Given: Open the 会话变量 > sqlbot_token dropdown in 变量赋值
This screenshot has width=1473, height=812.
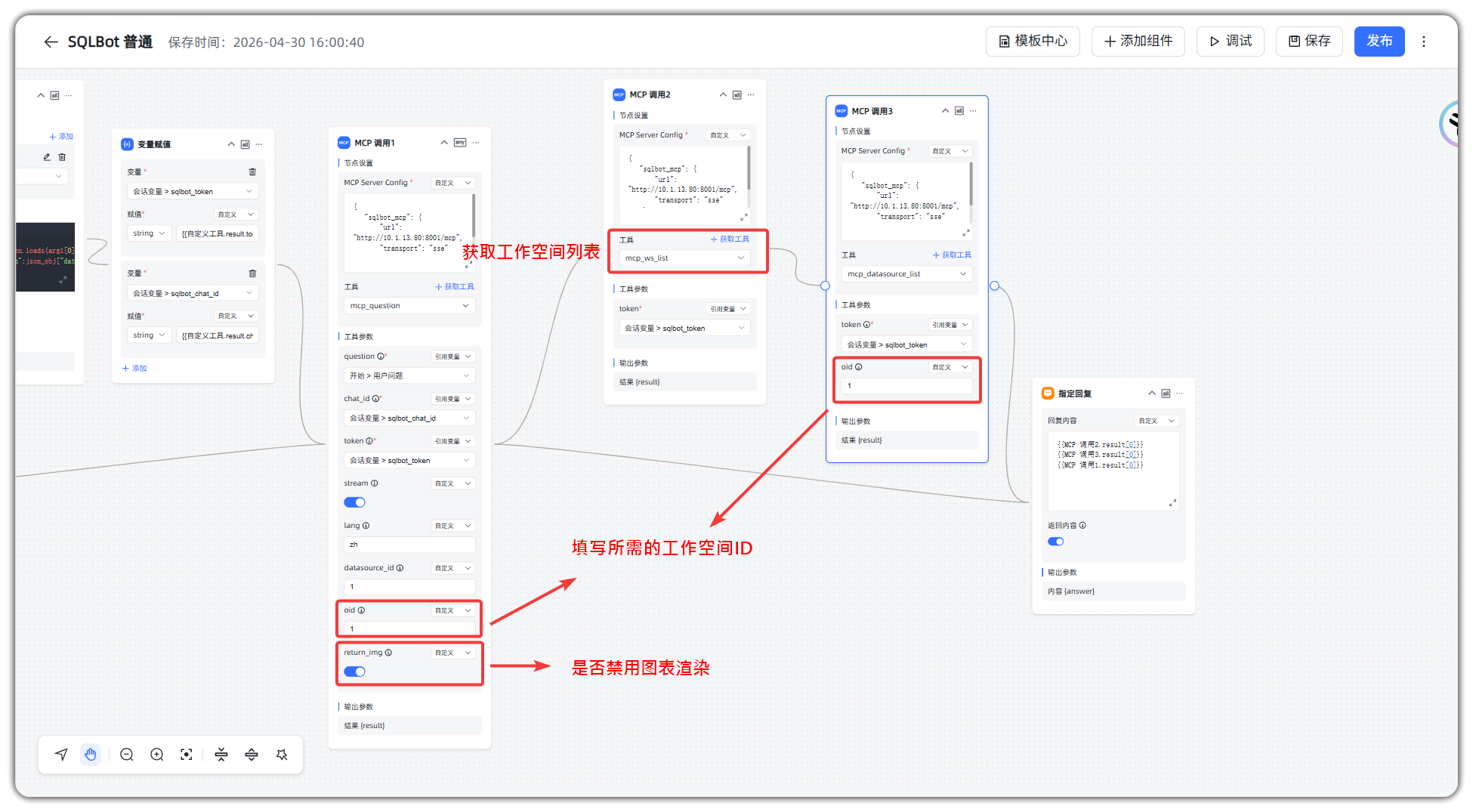Looking at the screenshot, I should (x=193, y=191).
